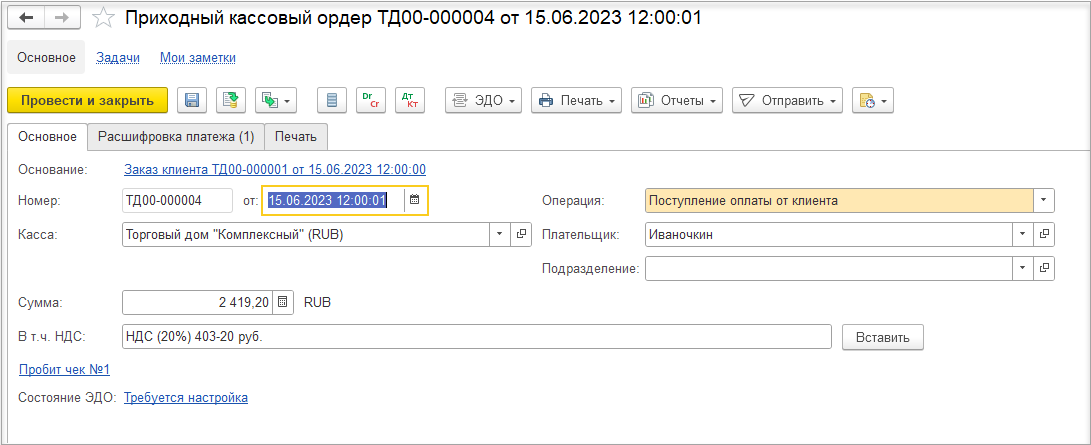Image resolution: width=1091 pixels, height=445 pixels.
Task: Click the post document icon
Action: coord(231,100)
